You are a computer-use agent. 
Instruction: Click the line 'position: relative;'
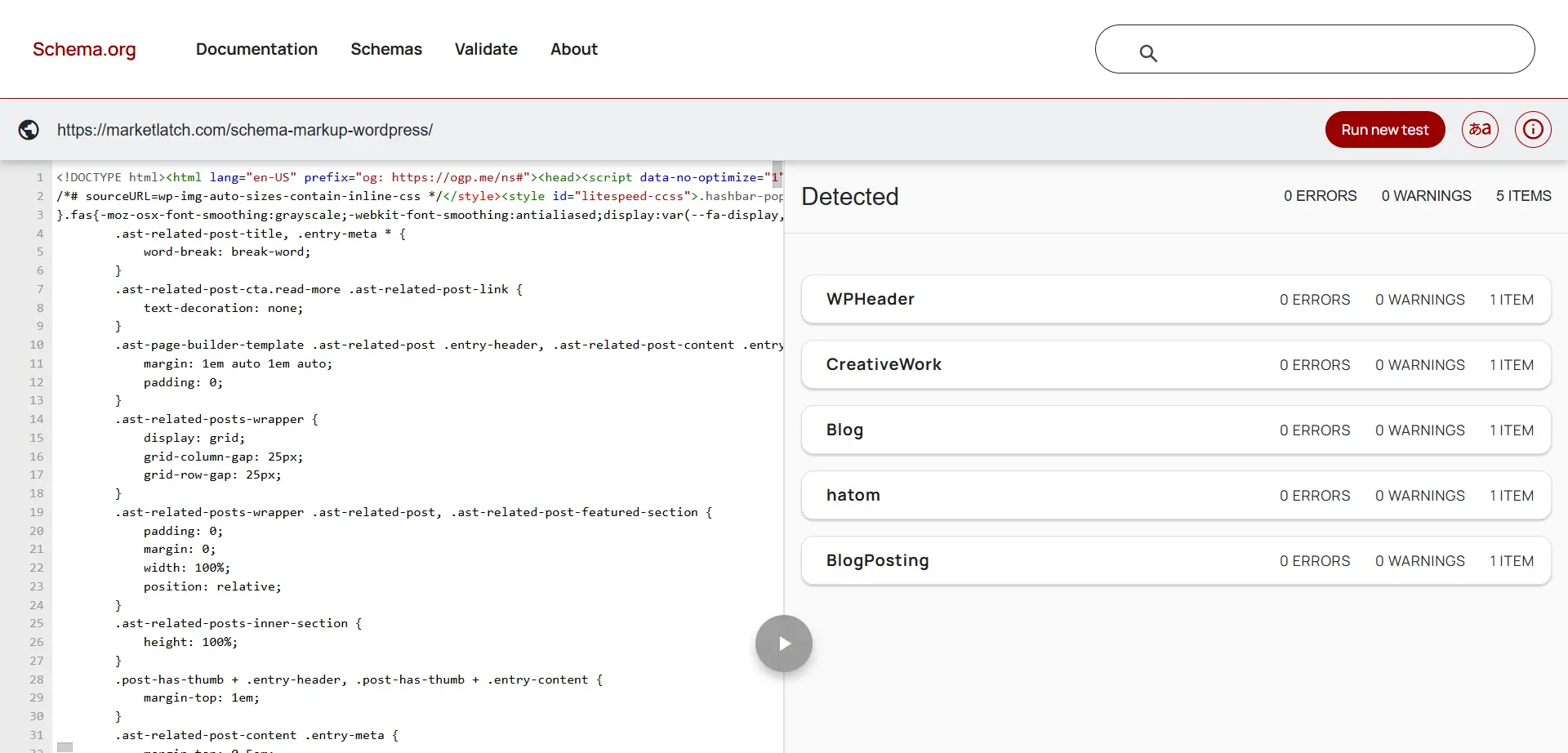[x=212, y=586]
